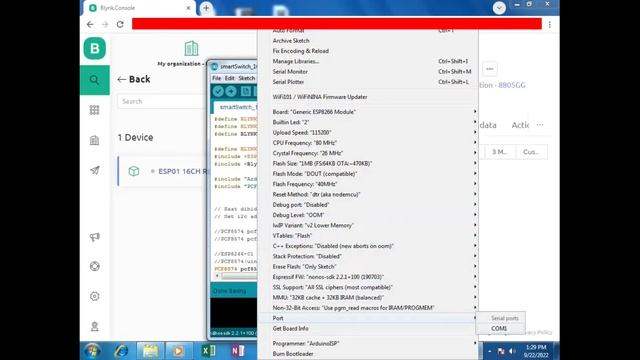The height and width of the screenshot is (360, 640).
Task: Open the megaphone announcements sidebar icon
Action: (94, 237)
